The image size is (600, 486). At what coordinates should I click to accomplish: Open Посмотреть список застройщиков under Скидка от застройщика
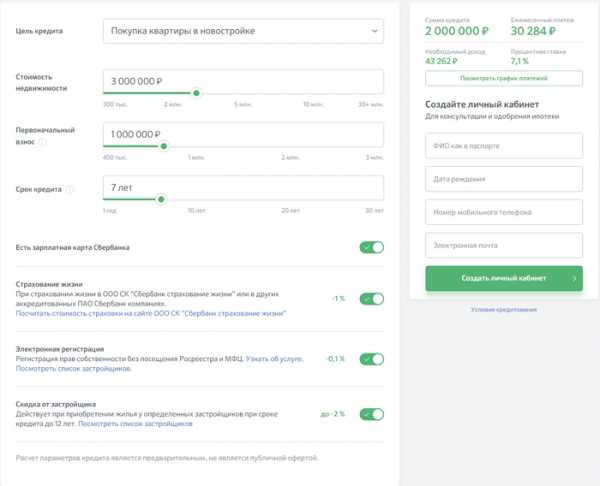pos(135,424)
